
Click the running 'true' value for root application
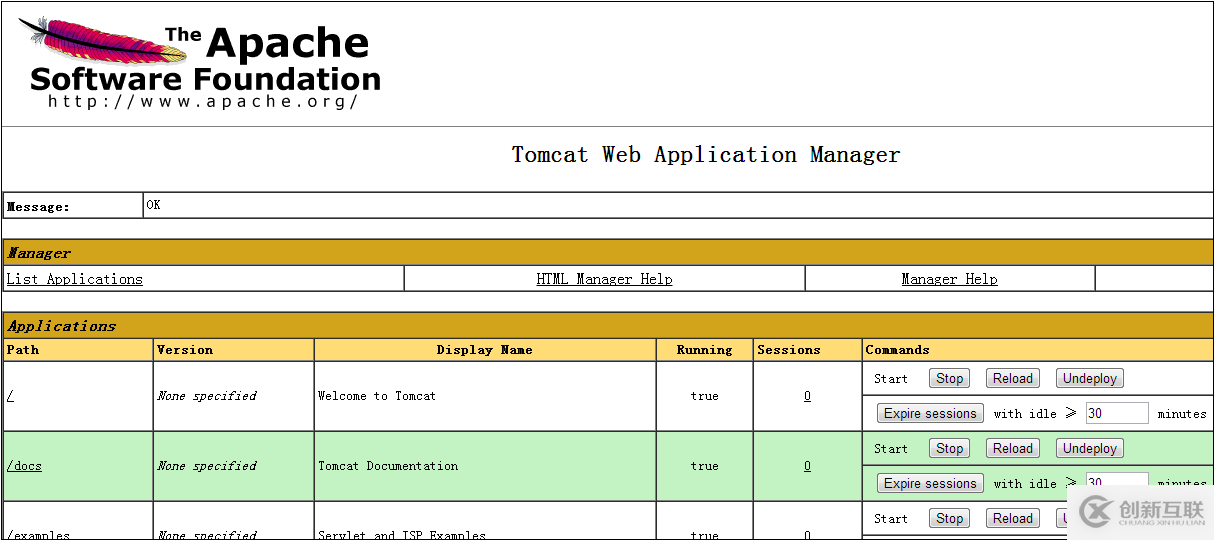click(x=704, y=396)
